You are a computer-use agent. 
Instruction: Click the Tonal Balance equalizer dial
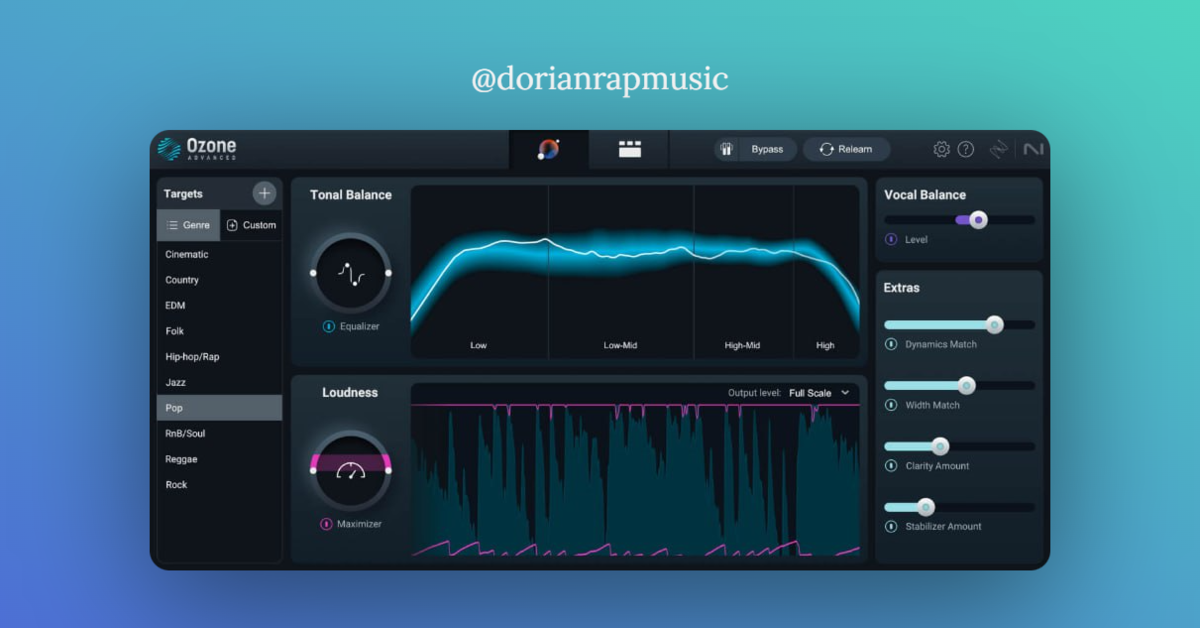pos(351,273)
